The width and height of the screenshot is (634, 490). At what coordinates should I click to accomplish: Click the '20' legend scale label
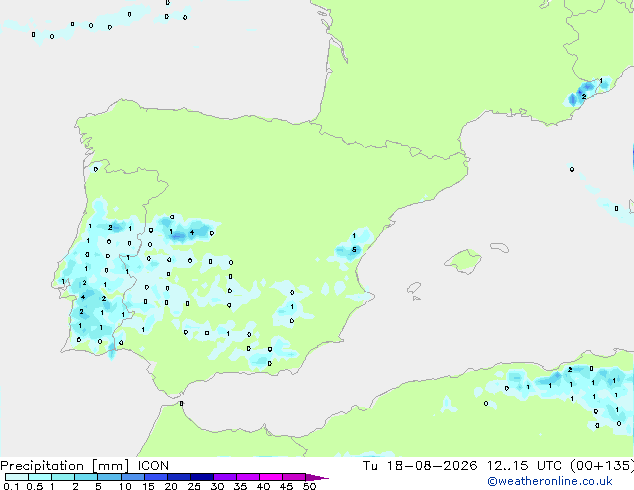point(171,486)
